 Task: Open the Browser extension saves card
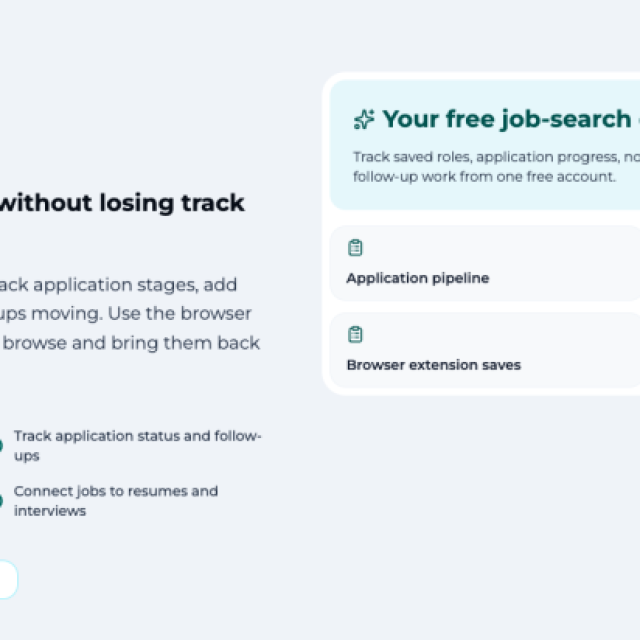[485, 350]
